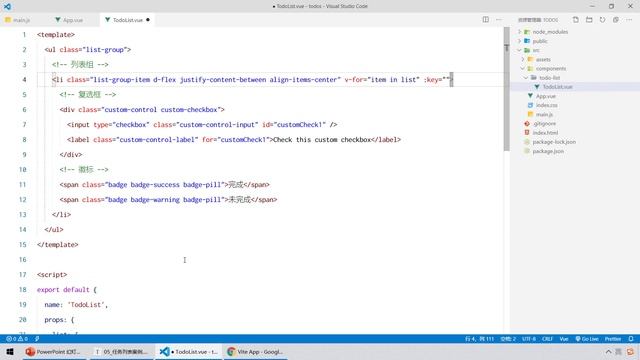Screen dimensions: 640x360
Task: Show hidden system tray icons
Action: 608,351
